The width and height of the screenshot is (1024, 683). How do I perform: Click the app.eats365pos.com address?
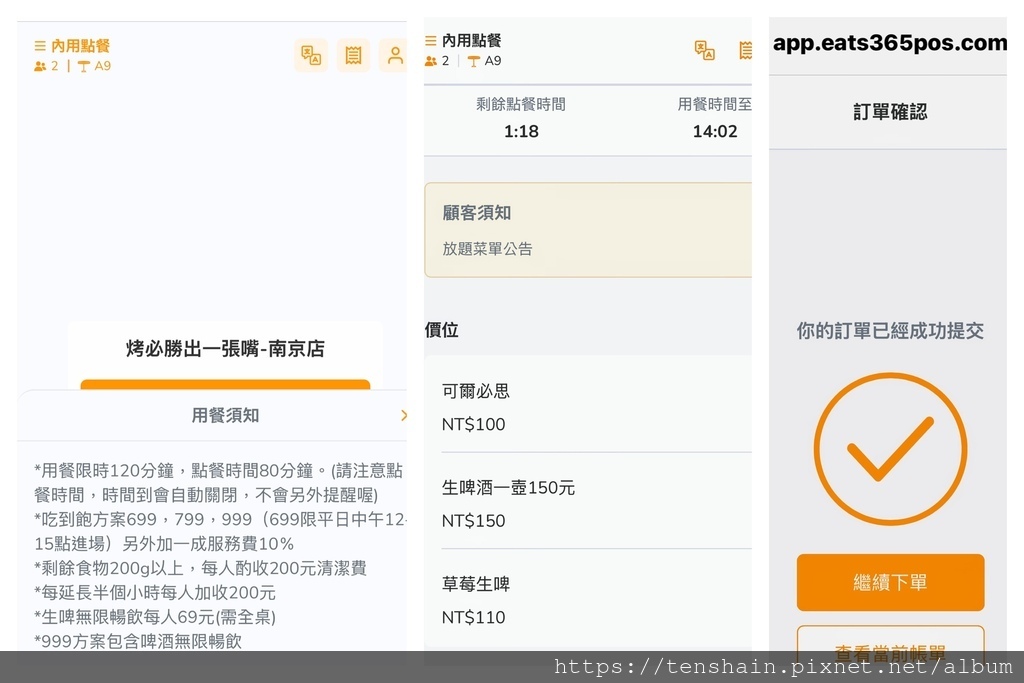coord(889,43)
